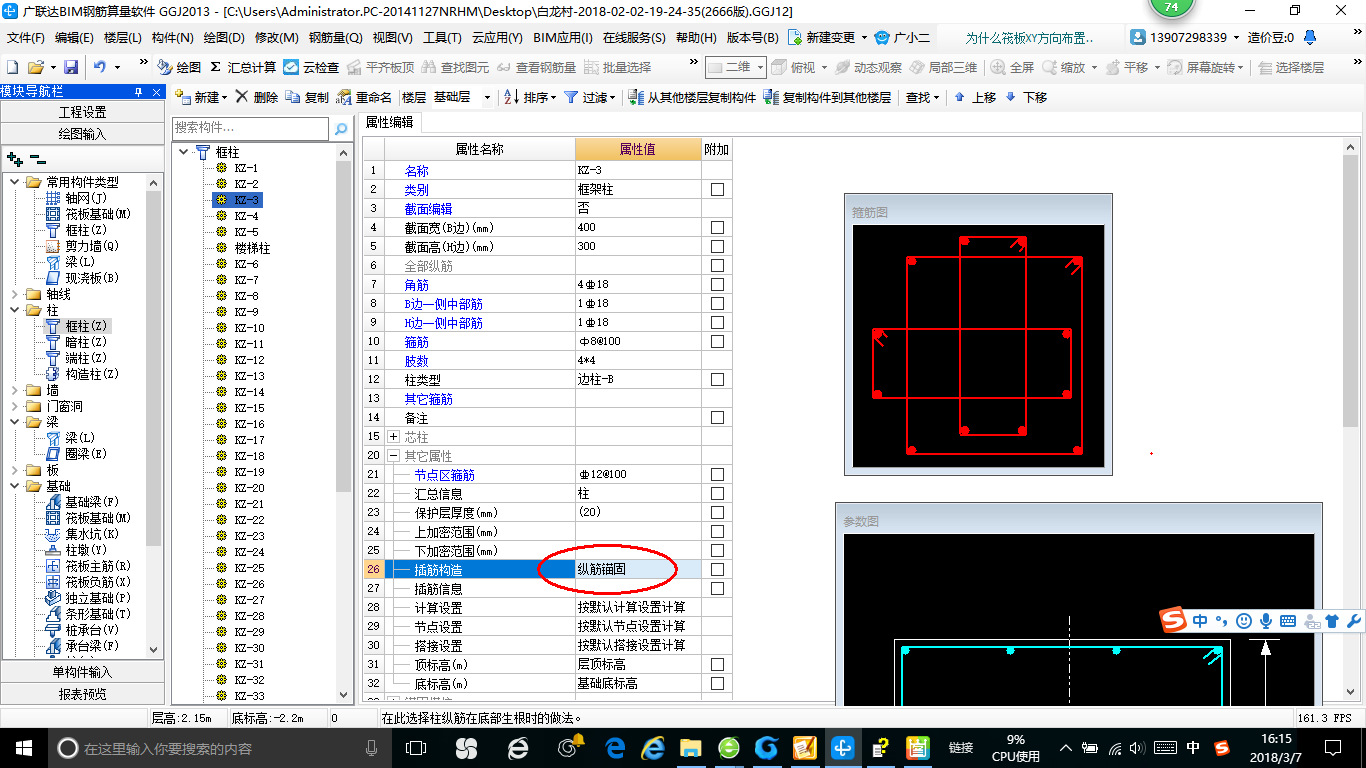Click the collapse-all minus icon in navigator
The height and width of the screenshot is (768, 1366).
[x=38, y=158]
